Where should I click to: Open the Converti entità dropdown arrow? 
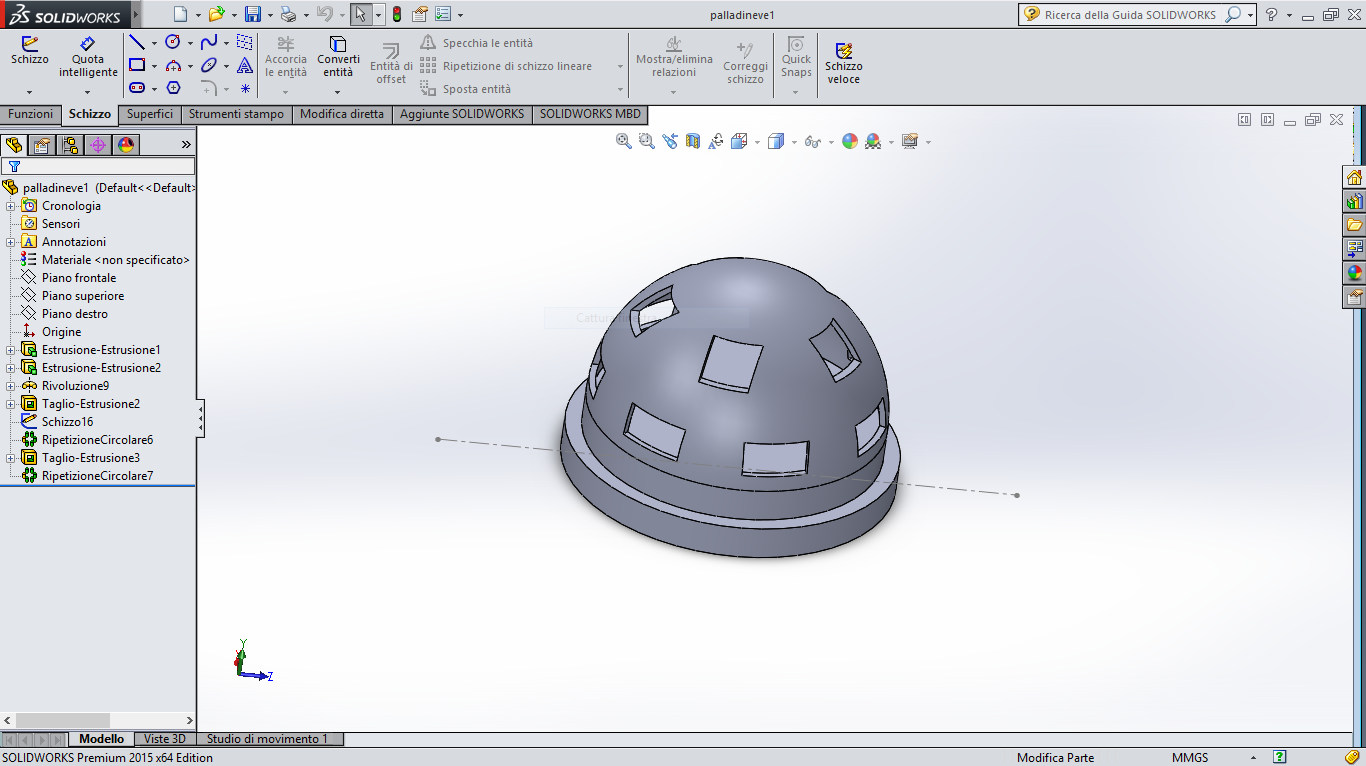click(338, 93)
